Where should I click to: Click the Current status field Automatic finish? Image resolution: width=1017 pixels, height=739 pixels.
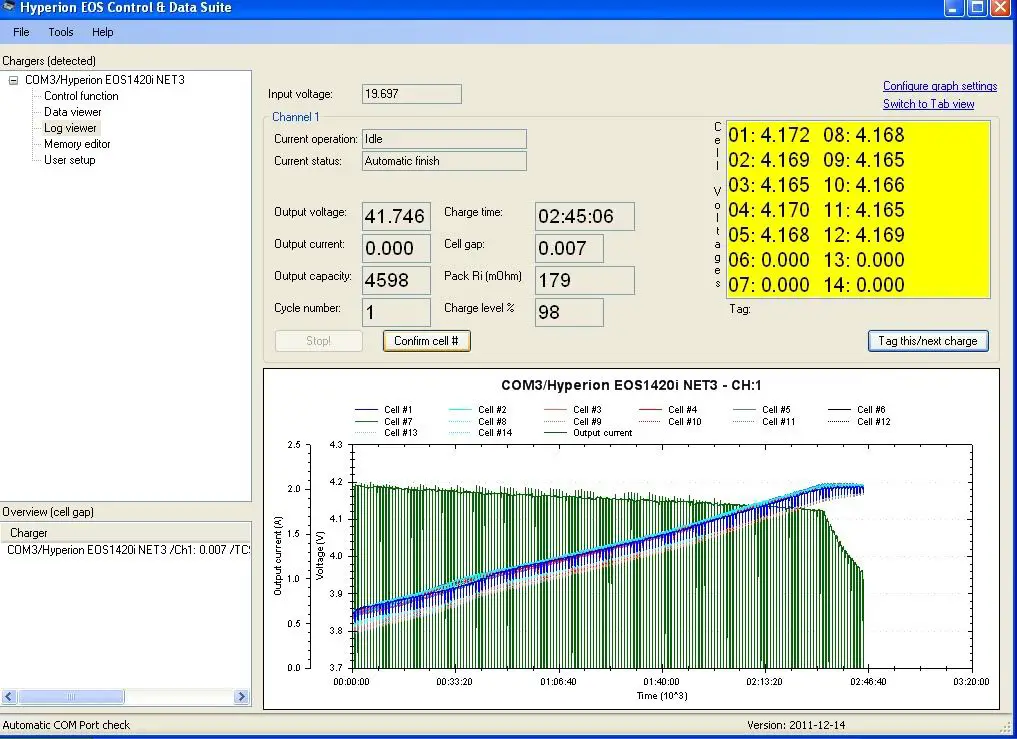point(444,161)
